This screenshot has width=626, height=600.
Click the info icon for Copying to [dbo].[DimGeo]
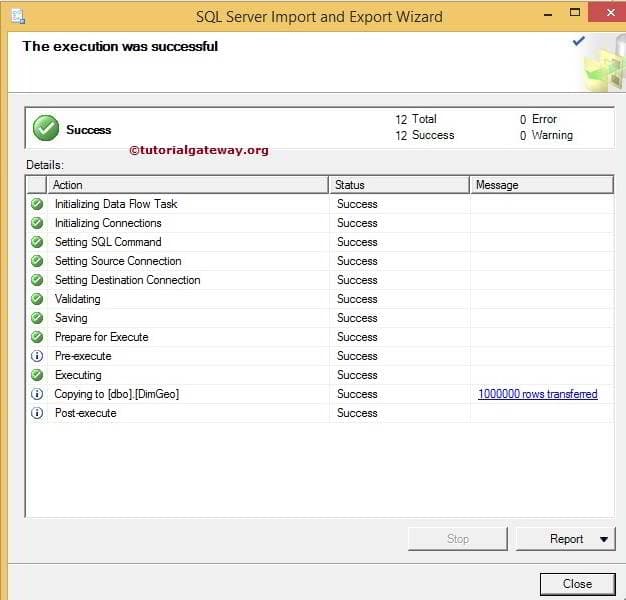point(37,394)
